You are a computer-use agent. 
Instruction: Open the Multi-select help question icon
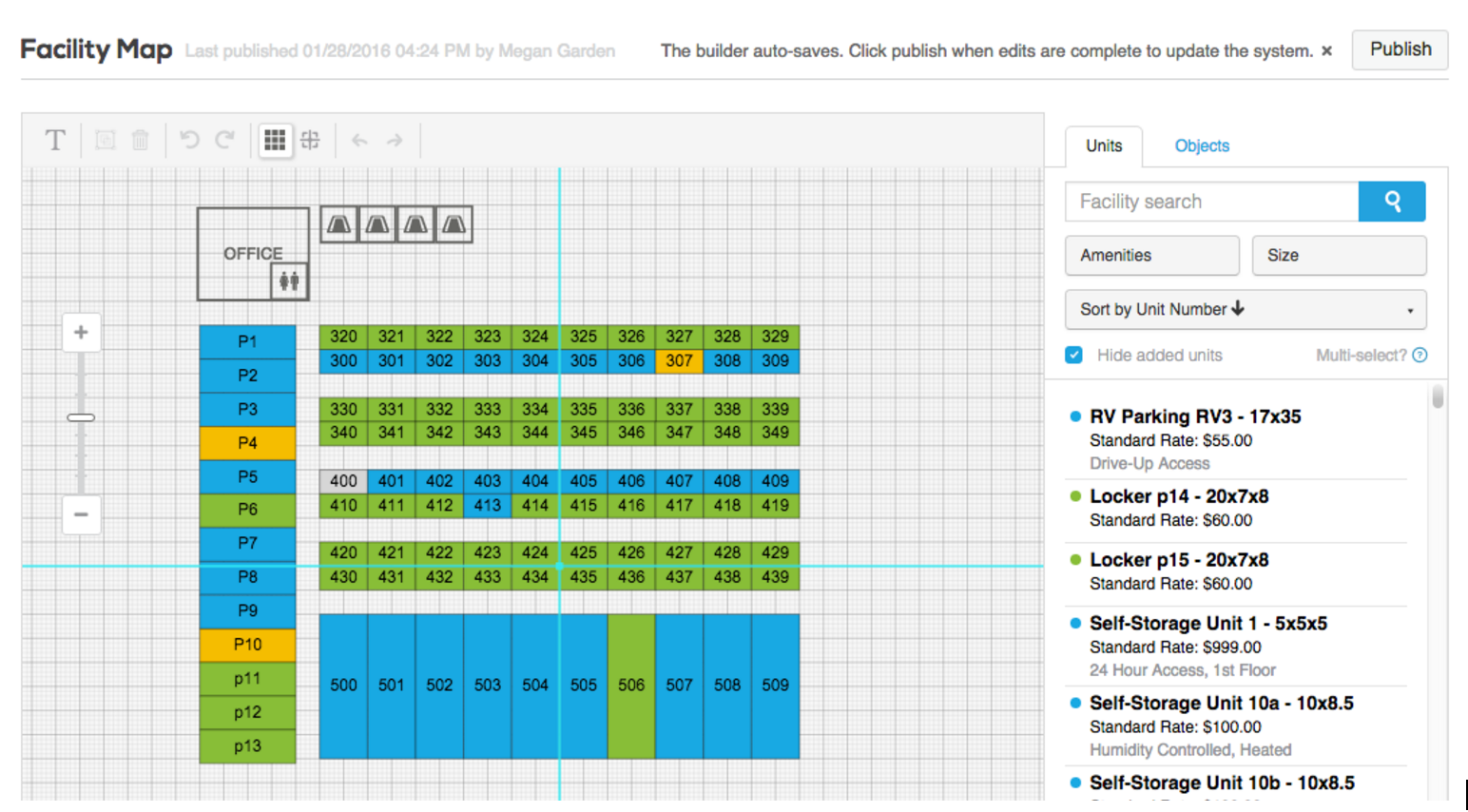pos(1420,356)
